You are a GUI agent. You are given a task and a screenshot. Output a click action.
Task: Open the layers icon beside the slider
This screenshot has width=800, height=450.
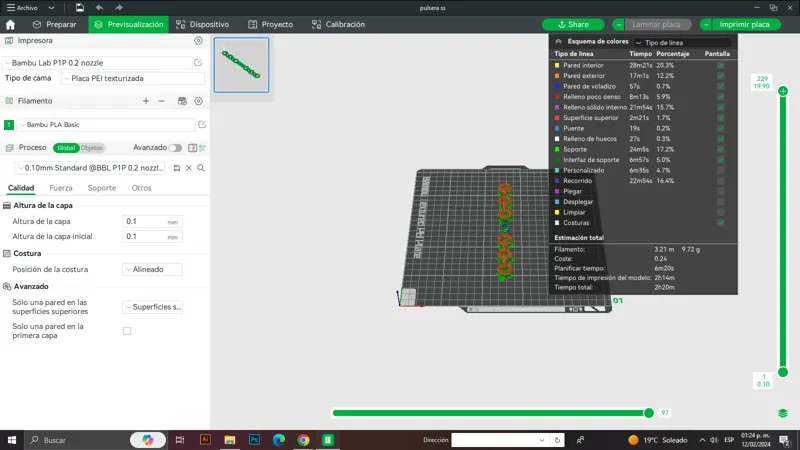pos(783,413)
